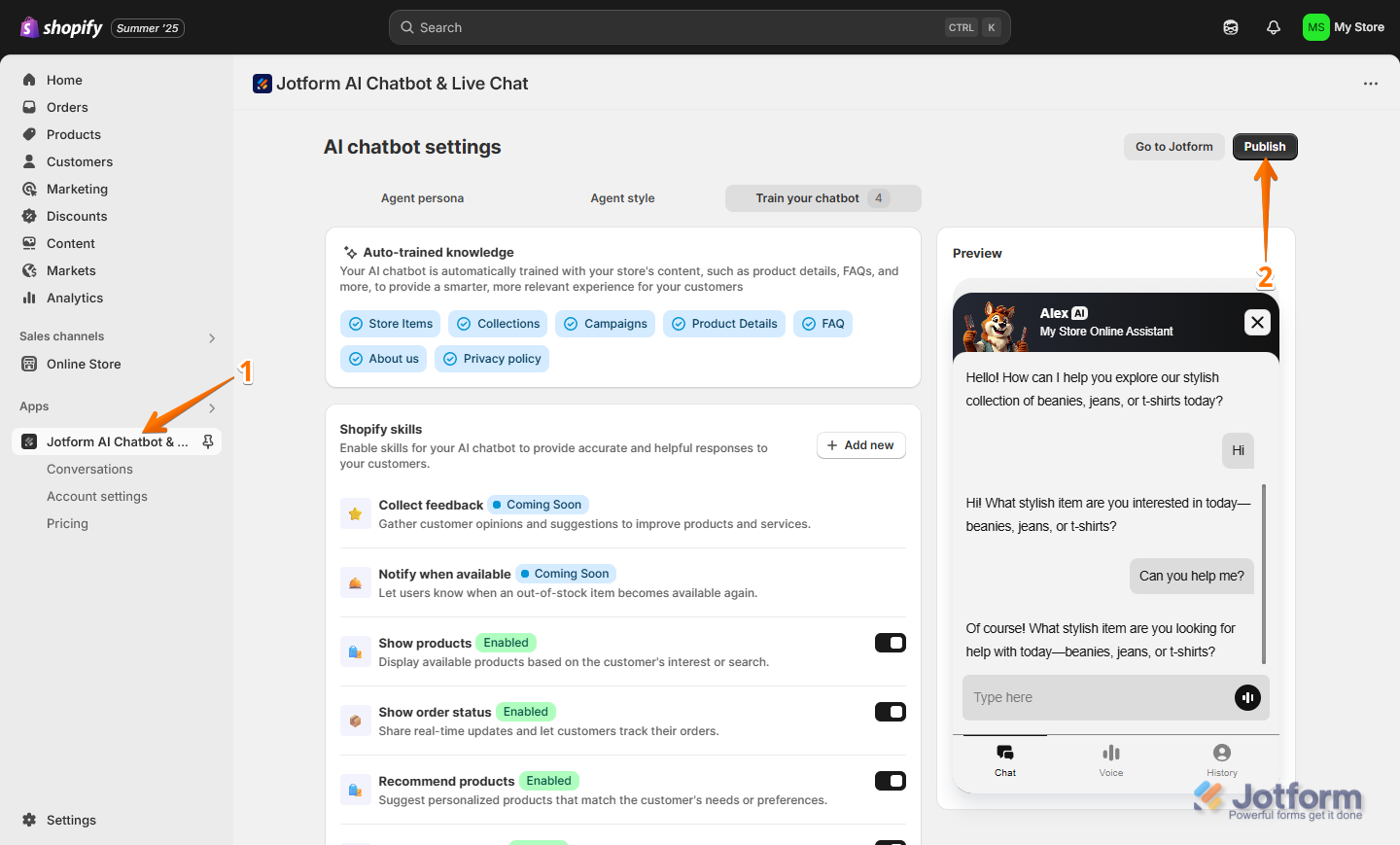
Task: Toggle the Product Details knowledge chip
Action: tap(724, 324)
